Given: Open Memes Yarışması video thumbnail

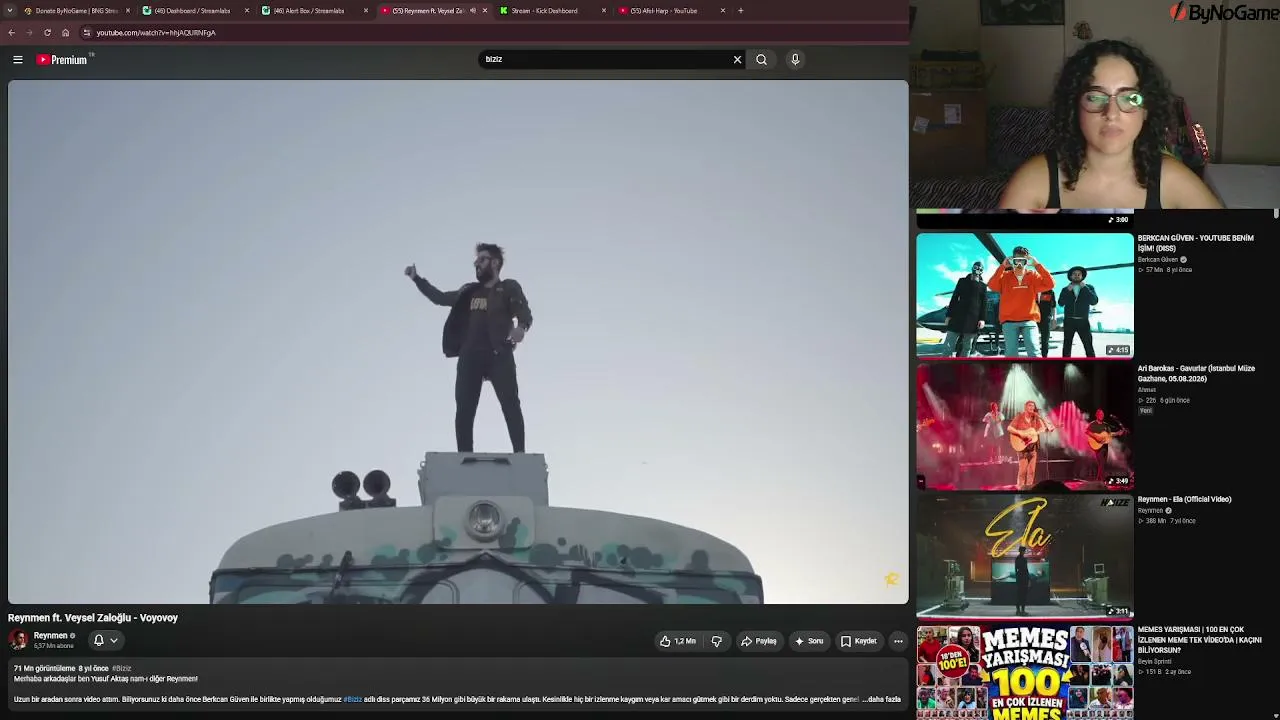Looking at the screenshot, I should coord(1025,672).
